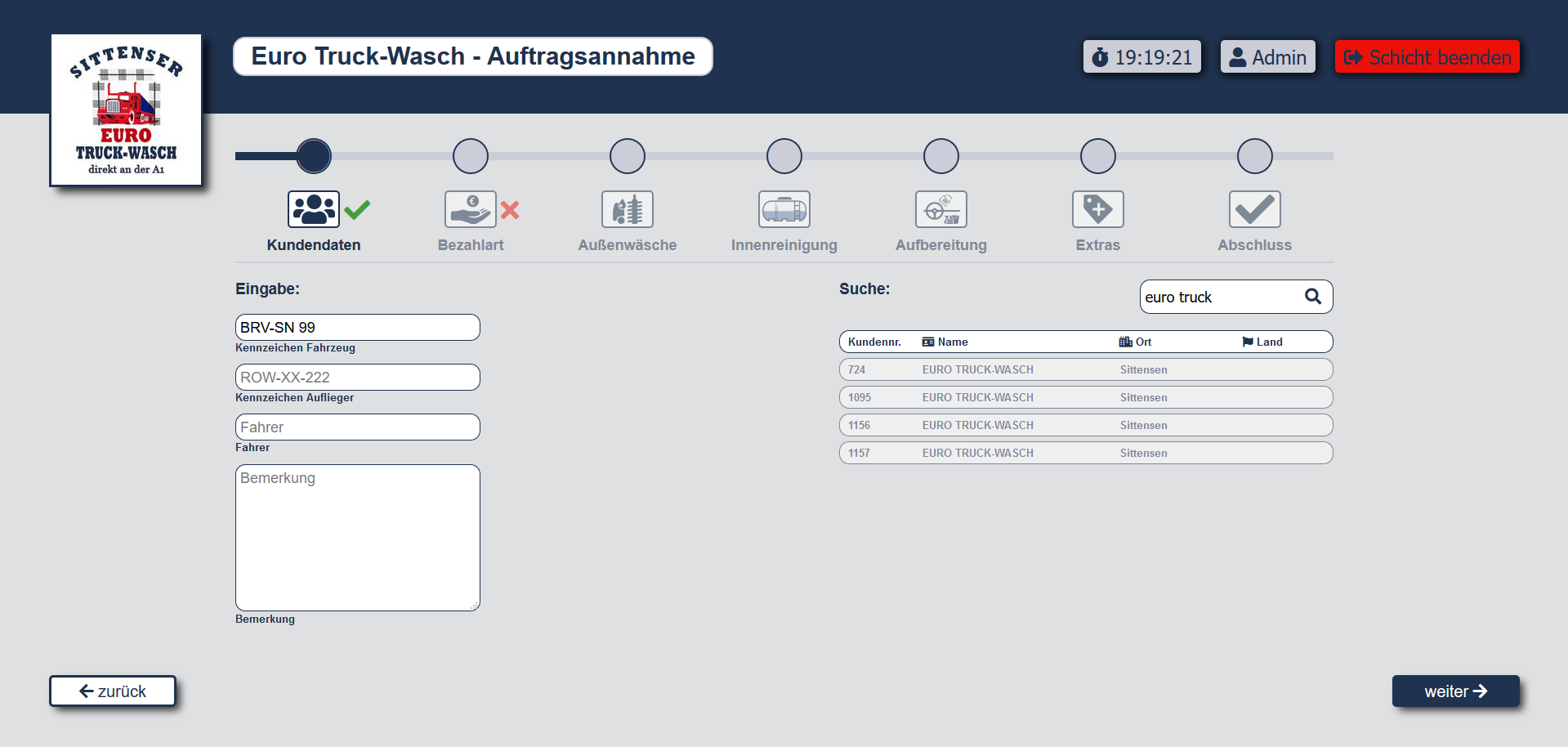Click the stopwatch icon beside the time
Viewport: 1568px width, 747px height.
tap(1101, 57)
